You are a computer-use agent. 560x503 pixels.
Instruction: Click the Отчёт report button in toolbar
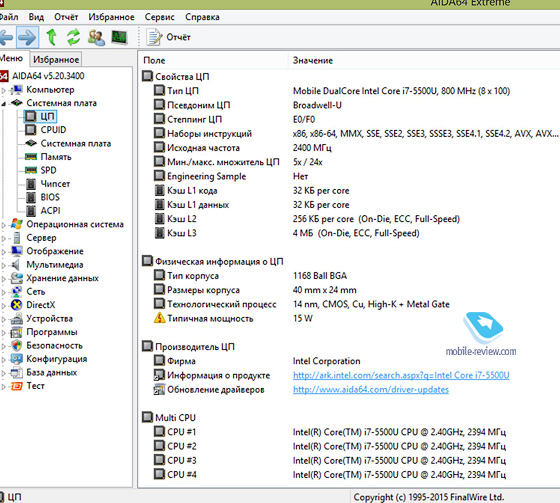pyautogui.click(x=169, y=37)
